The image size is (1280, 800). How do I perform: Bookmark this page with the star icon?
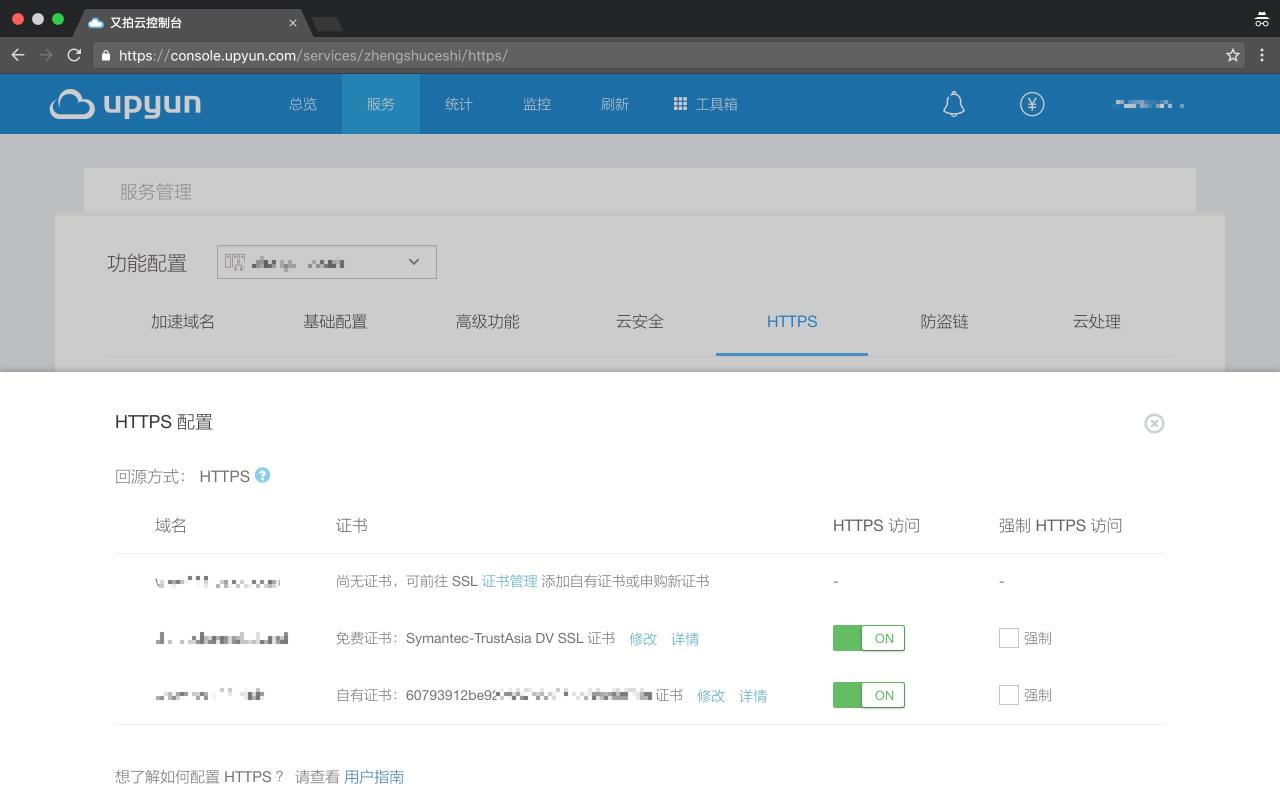(1233, 55)
